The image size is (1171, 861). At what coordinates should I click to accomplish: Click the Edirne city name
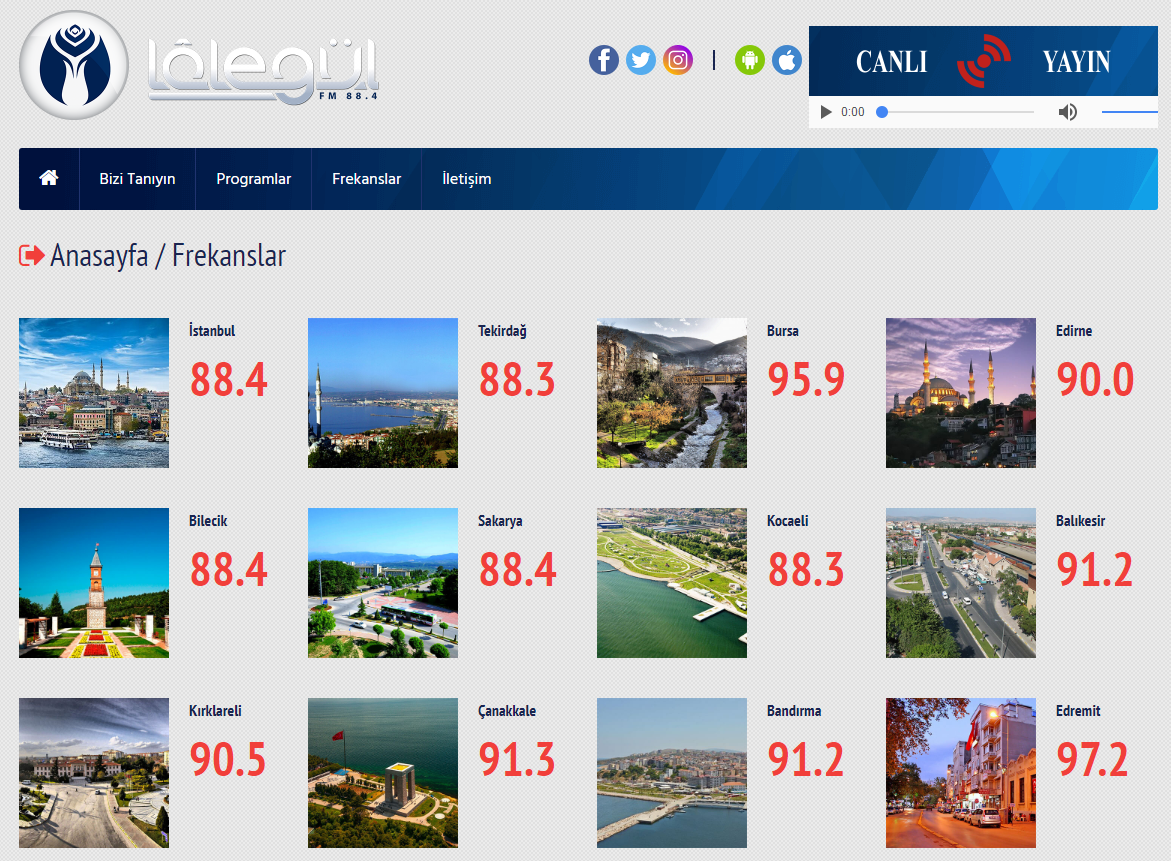pos(1074,331)
